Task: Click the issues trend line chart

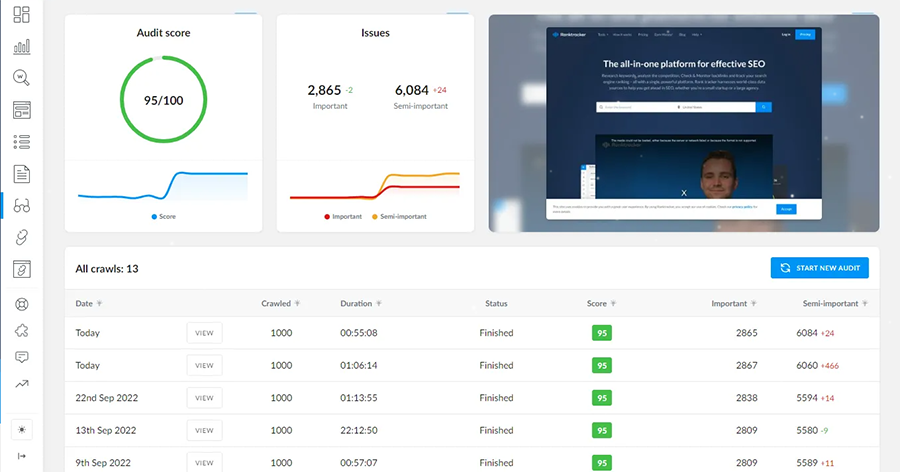Action: click(375, 185)
